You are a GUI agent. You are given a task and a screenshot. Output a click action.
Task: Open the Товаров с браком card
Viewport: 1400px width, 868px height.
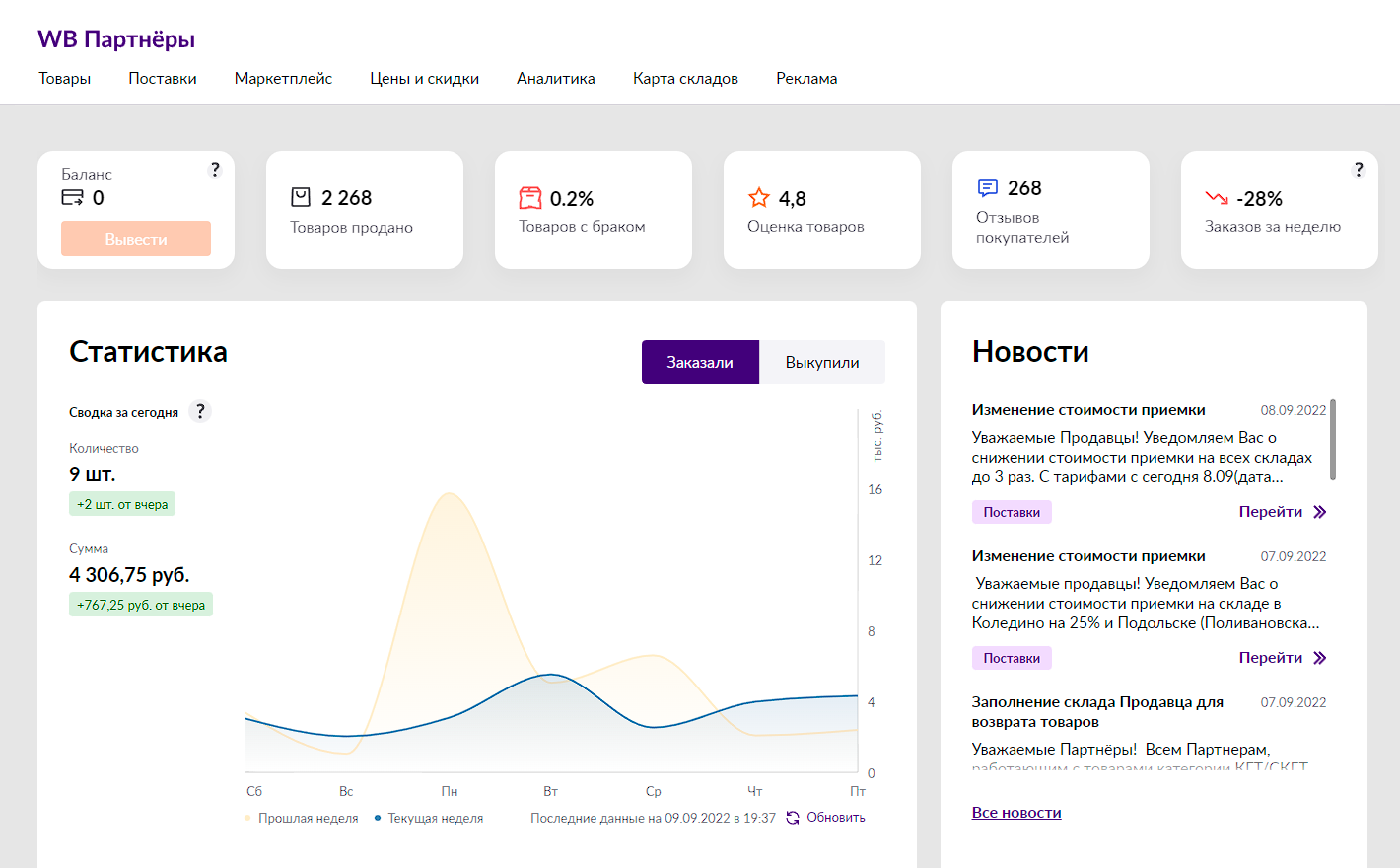[x=594, y=210]
